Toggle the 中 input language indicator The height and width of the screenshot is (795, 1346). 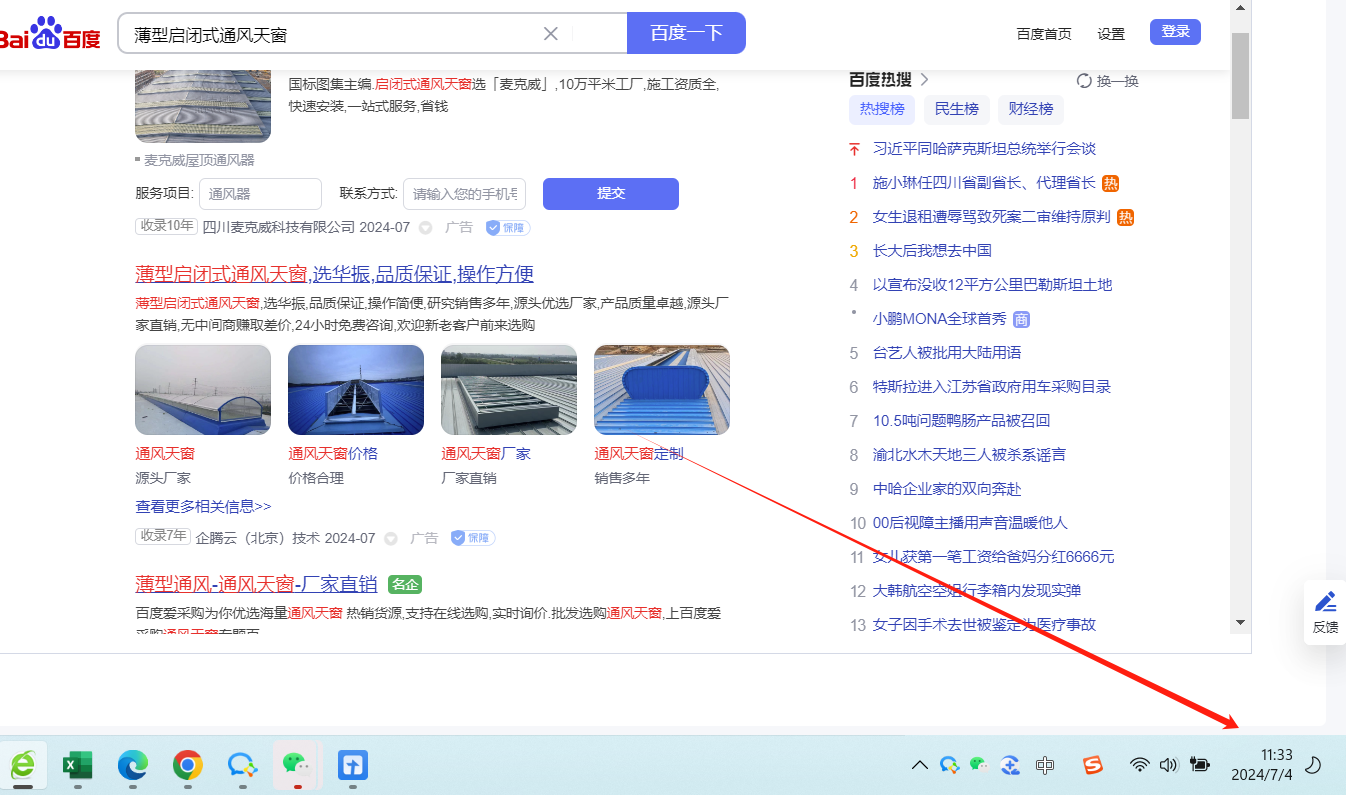pyautogui.click(x=1045, y=765)
